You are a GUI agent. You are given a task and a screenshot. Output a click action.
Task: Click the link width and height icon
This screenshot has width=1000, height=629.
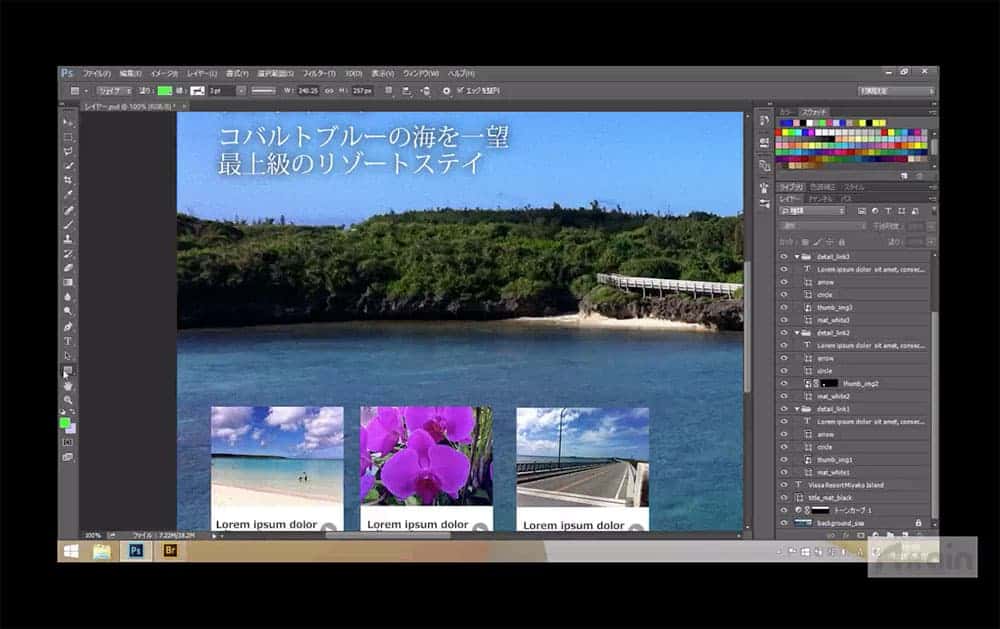pos(329,91)
